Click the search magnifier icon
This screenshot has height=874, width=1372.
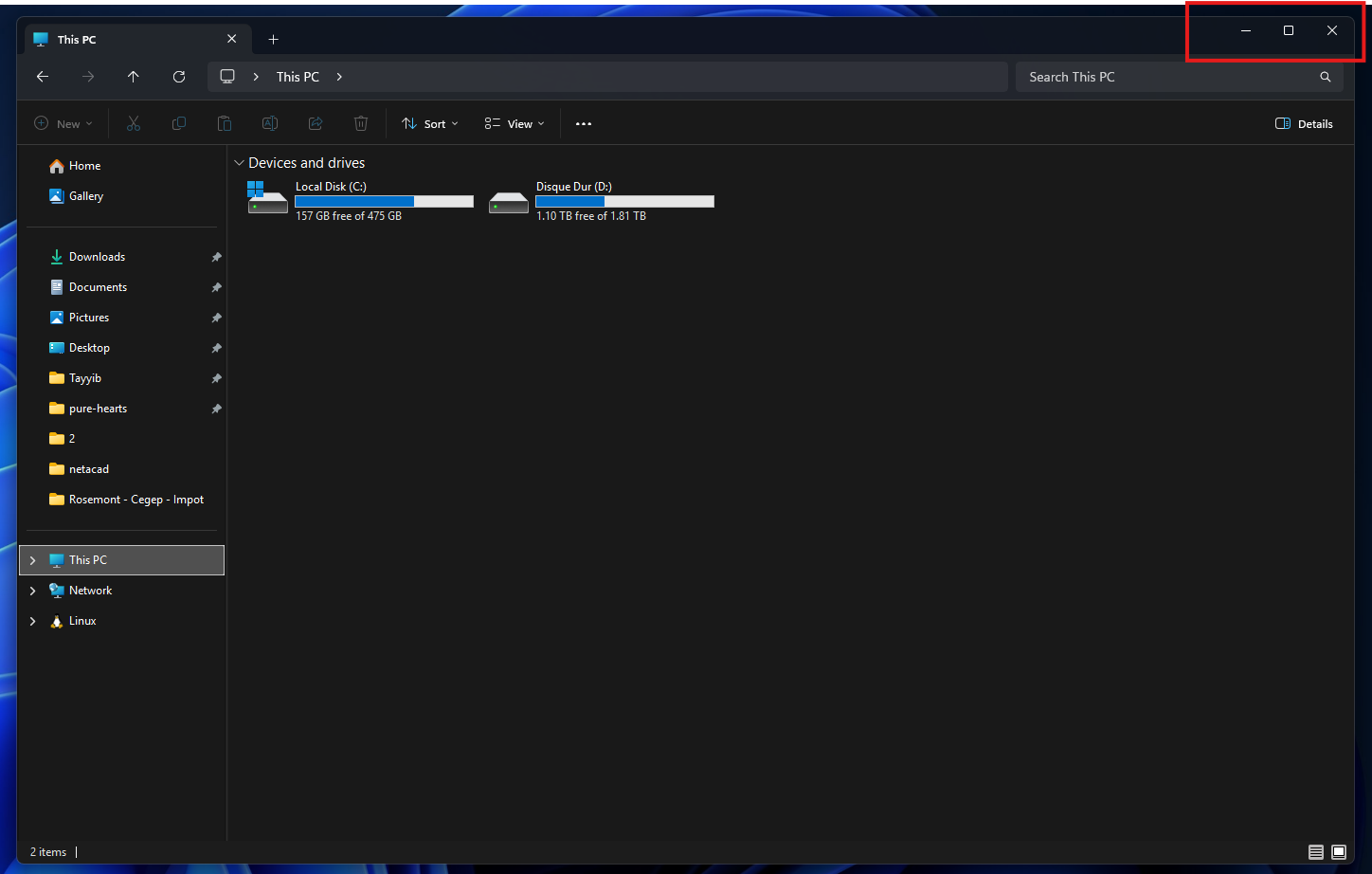(x=1326, y=77)
